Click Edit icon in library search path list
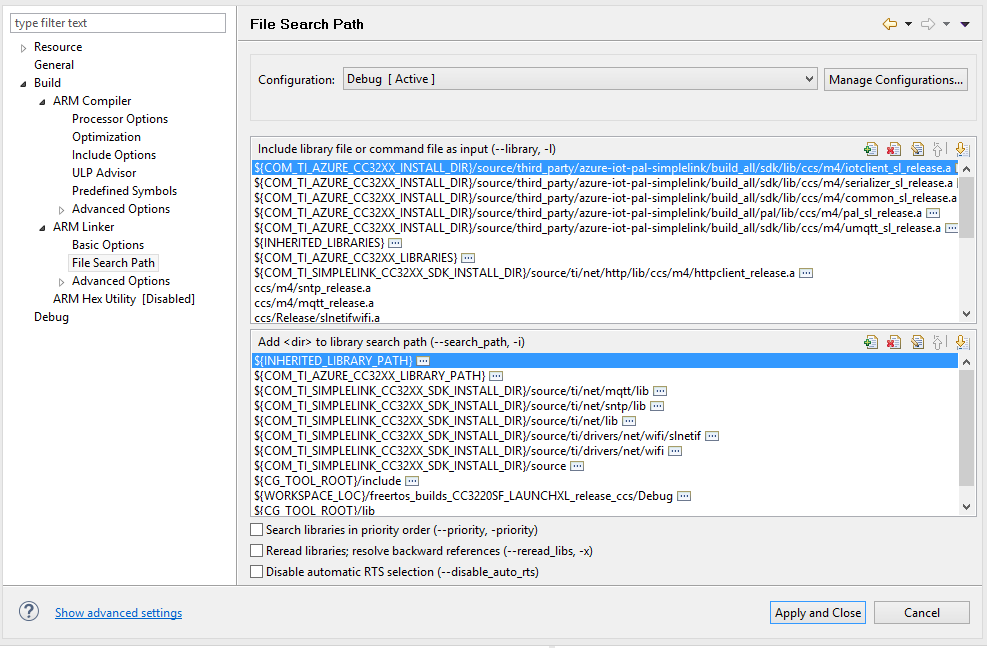The image size is (987, 648). tap(917, 342)
